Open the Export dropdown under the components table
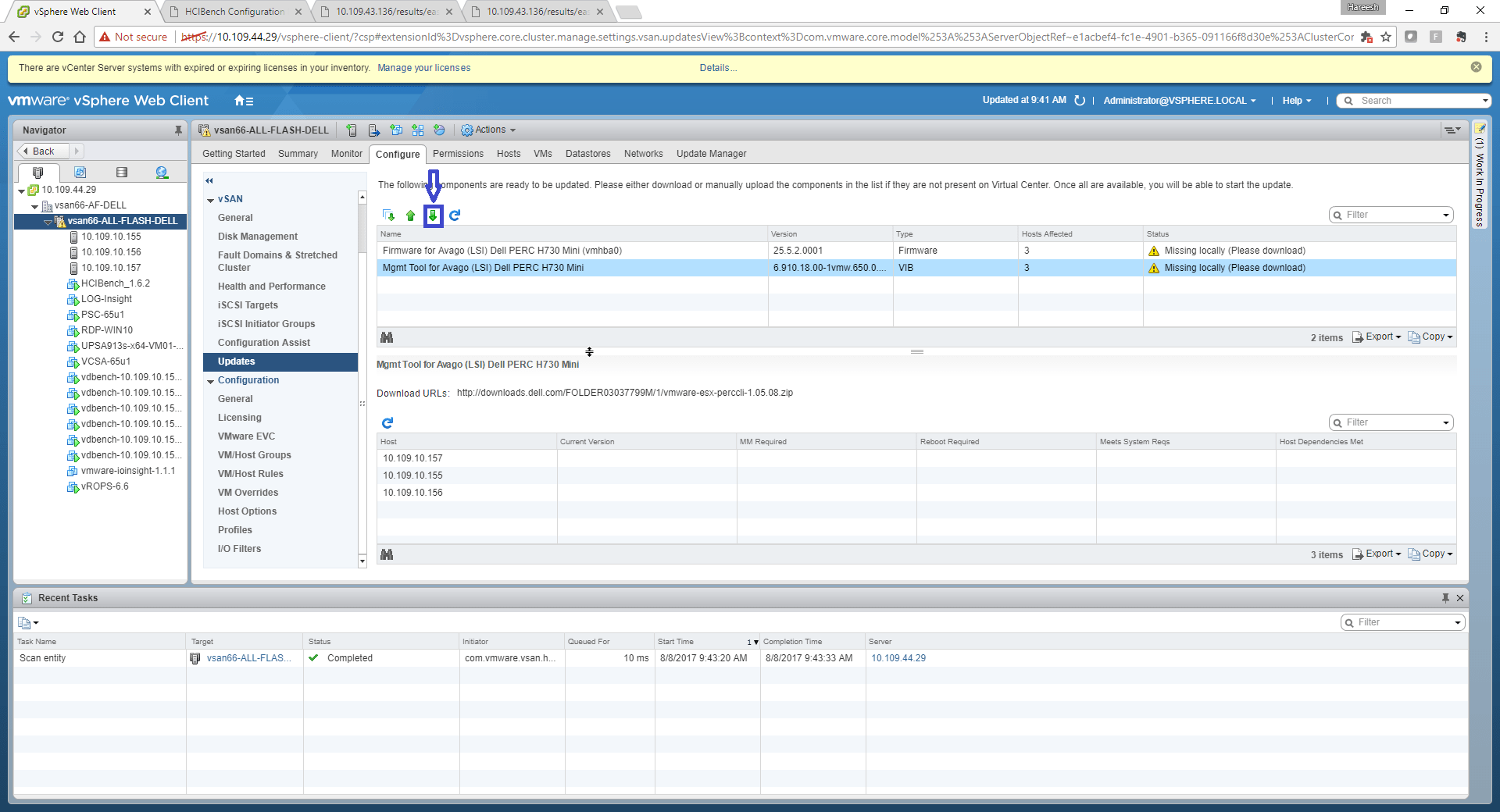 1378,337
